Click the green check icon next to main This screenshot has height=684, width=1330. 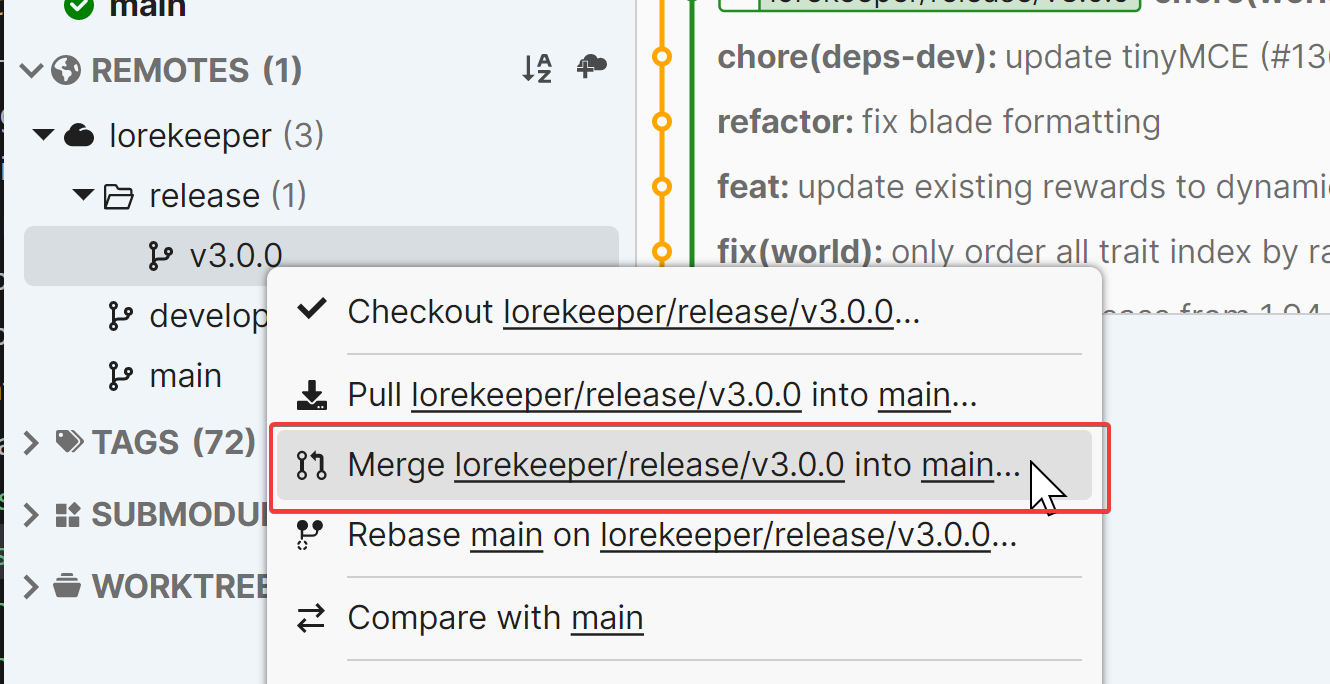78,8
